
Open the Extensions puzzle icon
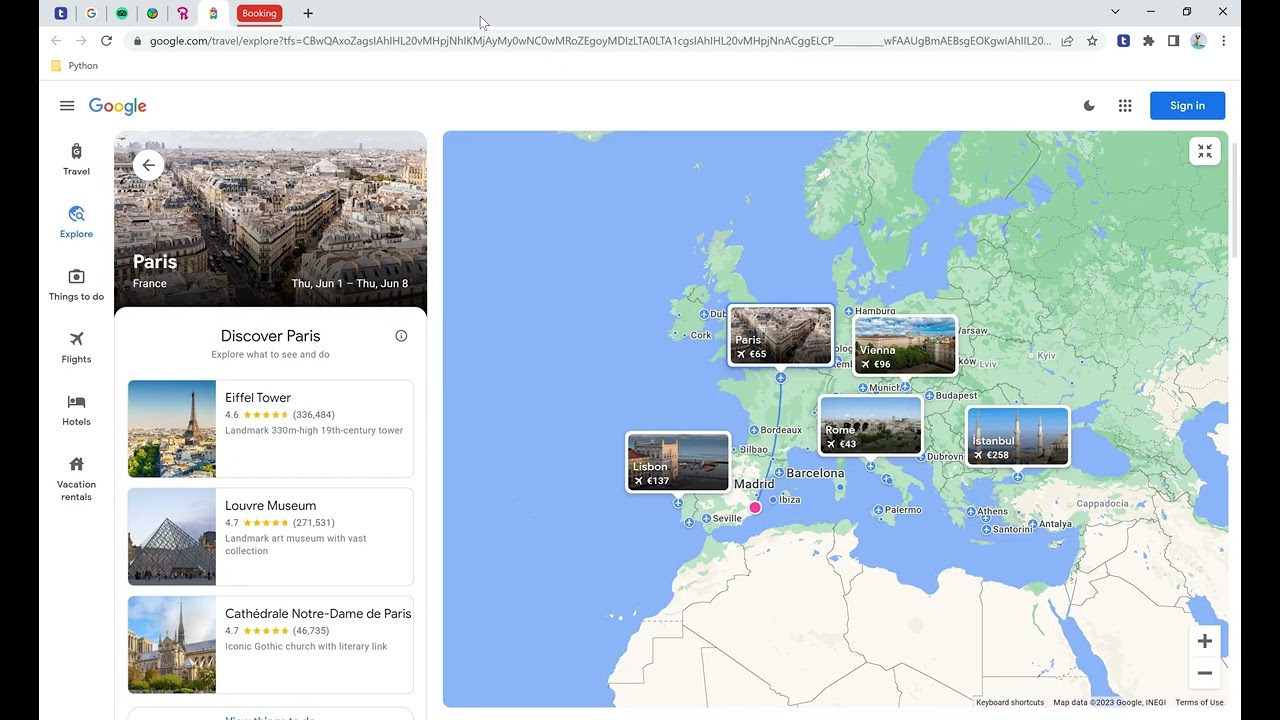click(1148, 41)
